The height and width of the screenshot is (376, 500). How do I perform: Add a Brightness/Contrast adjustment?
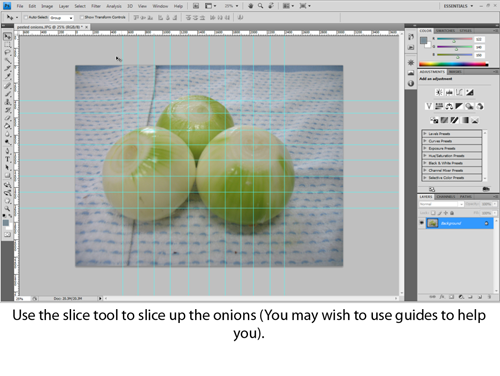coord(439,92)
